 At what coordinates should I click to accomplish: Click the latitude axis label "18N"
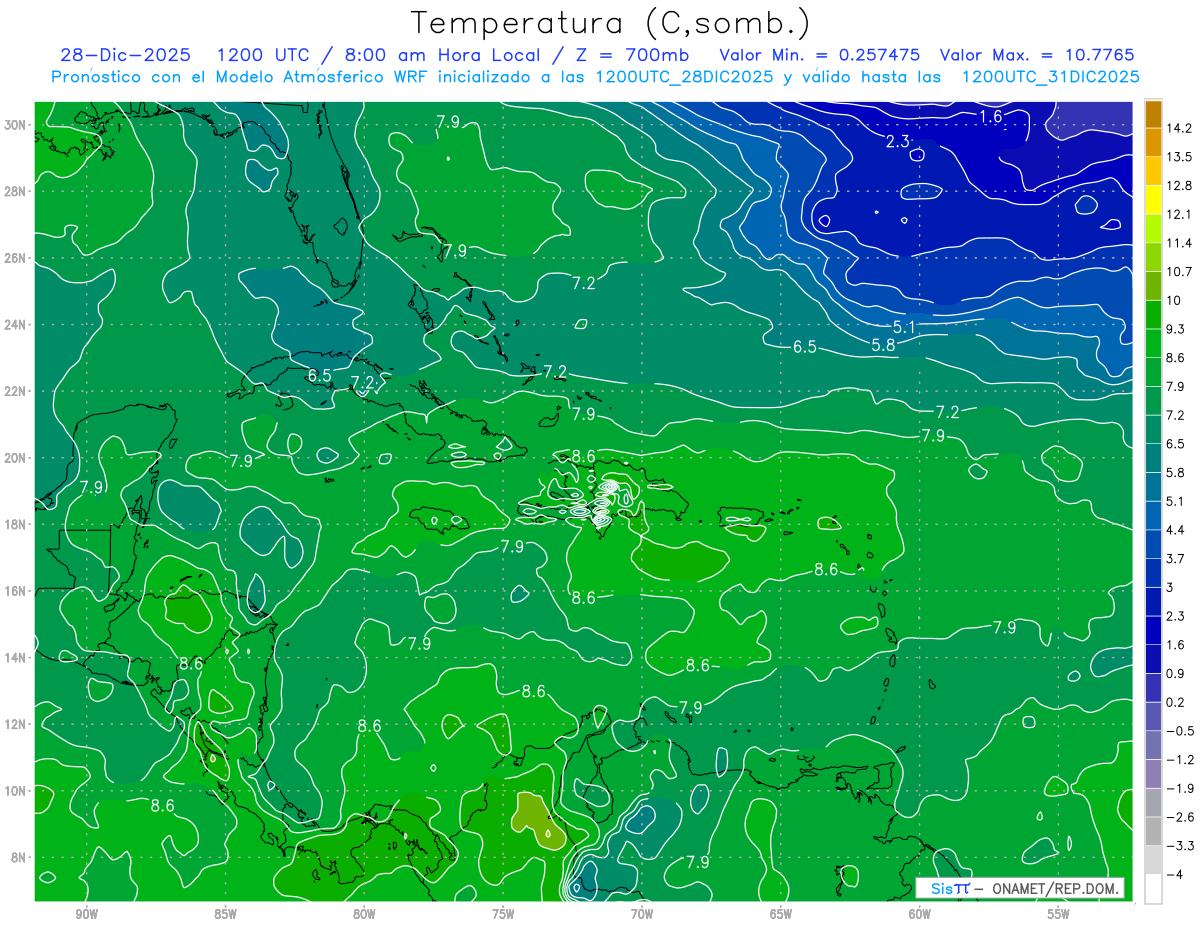coord(17,524)
